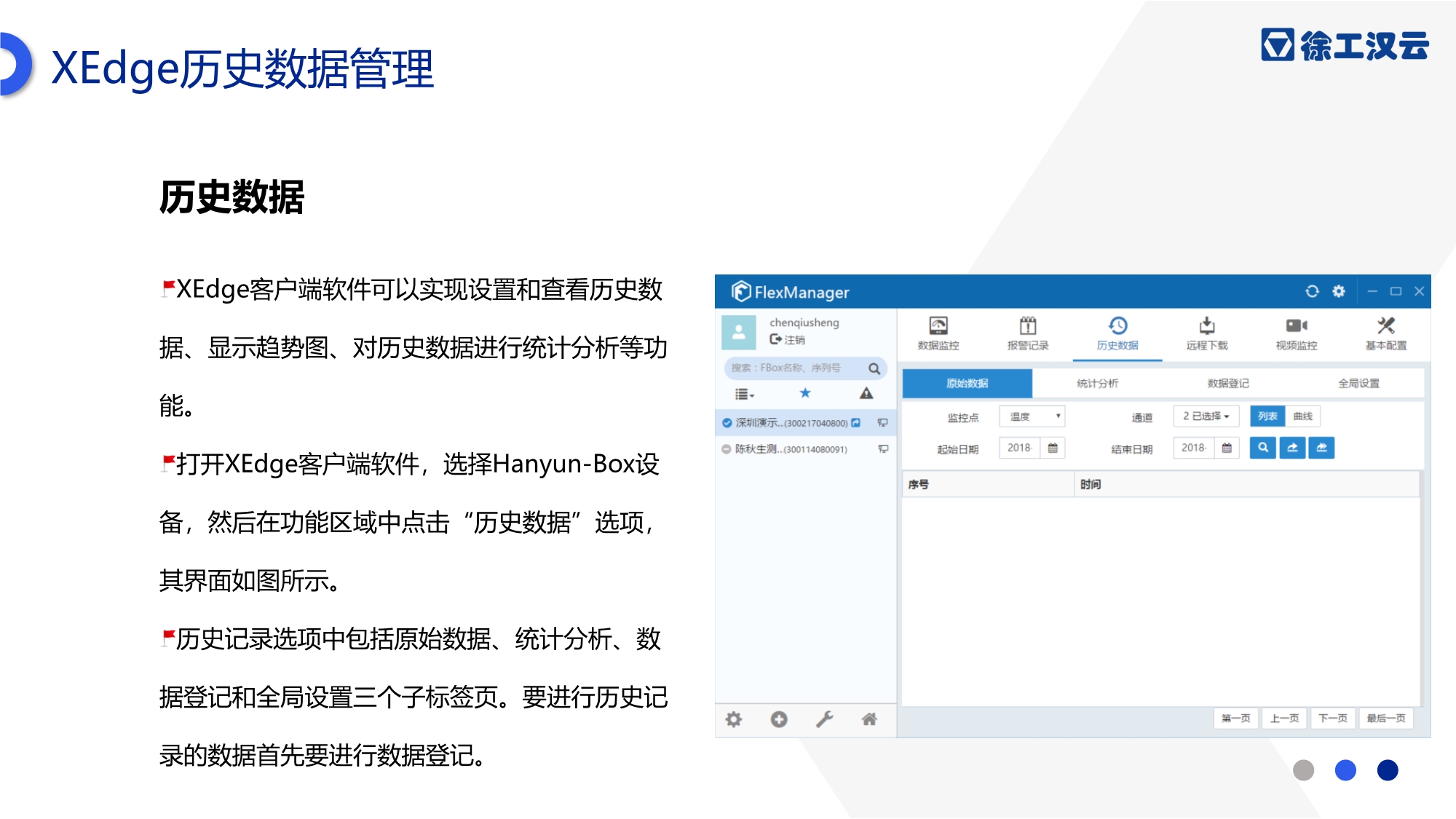The width and height of the screenshot is (1456, 819).
Task: Show favorite devices with the star icon
Action: (x=805, y=393)
